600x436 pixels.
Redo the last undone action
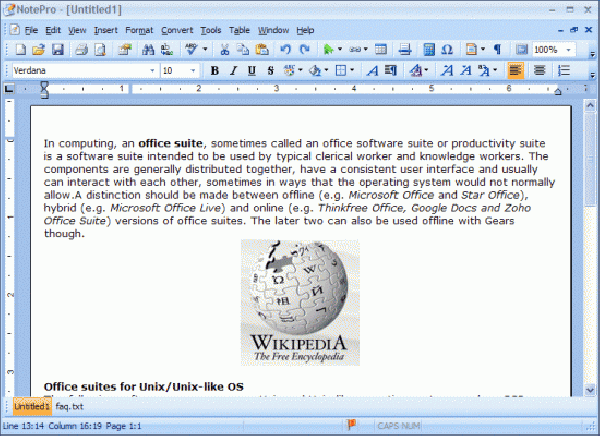point(305,49)
